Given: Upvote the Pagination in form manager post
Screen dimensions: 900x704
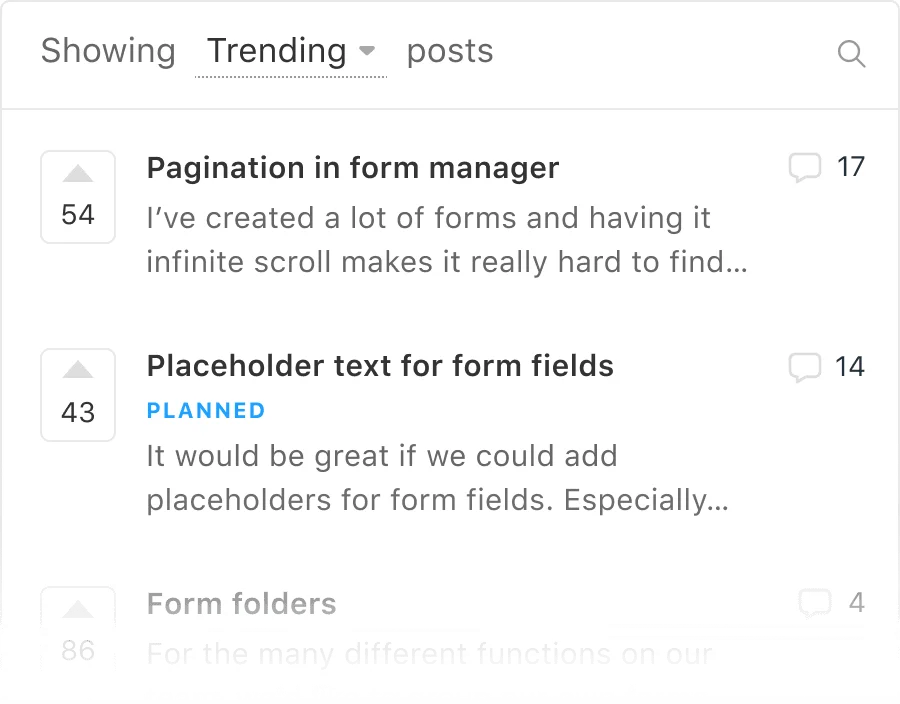Looking at the screenshot, I should point(78,175).
